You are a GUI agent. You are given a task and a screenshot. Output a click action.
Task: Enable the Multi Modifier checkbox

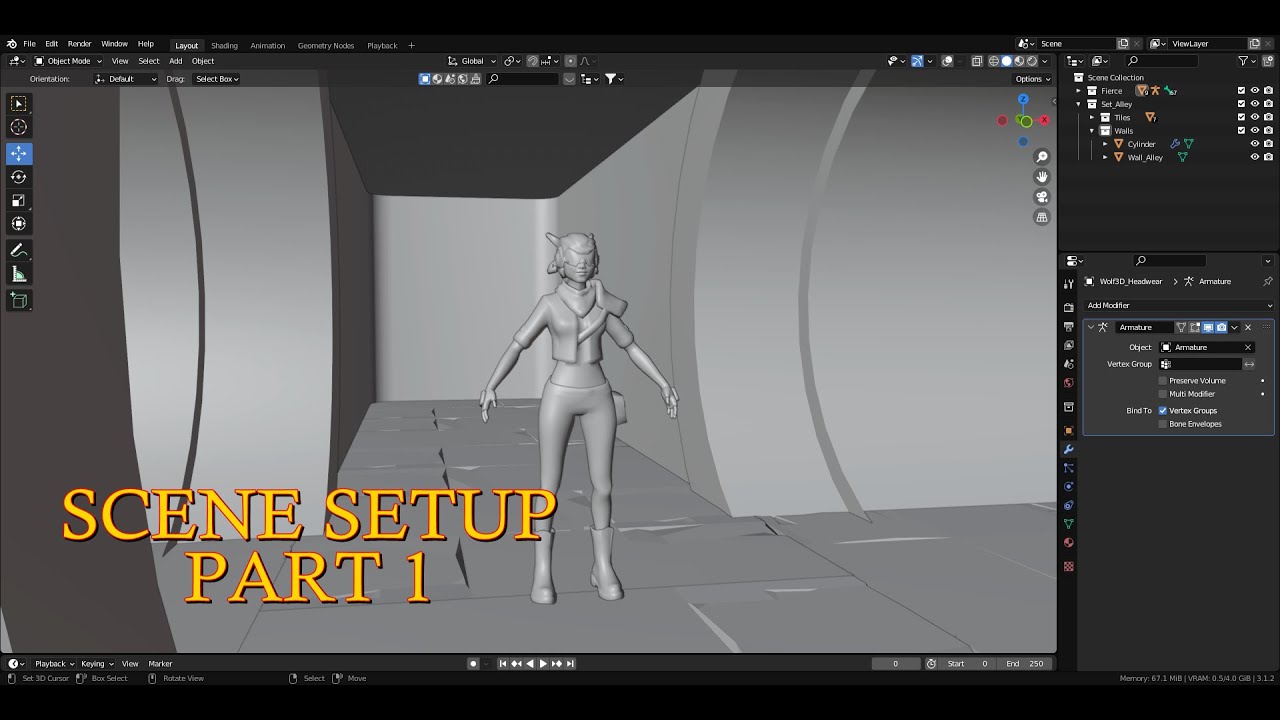point(1163,394)
